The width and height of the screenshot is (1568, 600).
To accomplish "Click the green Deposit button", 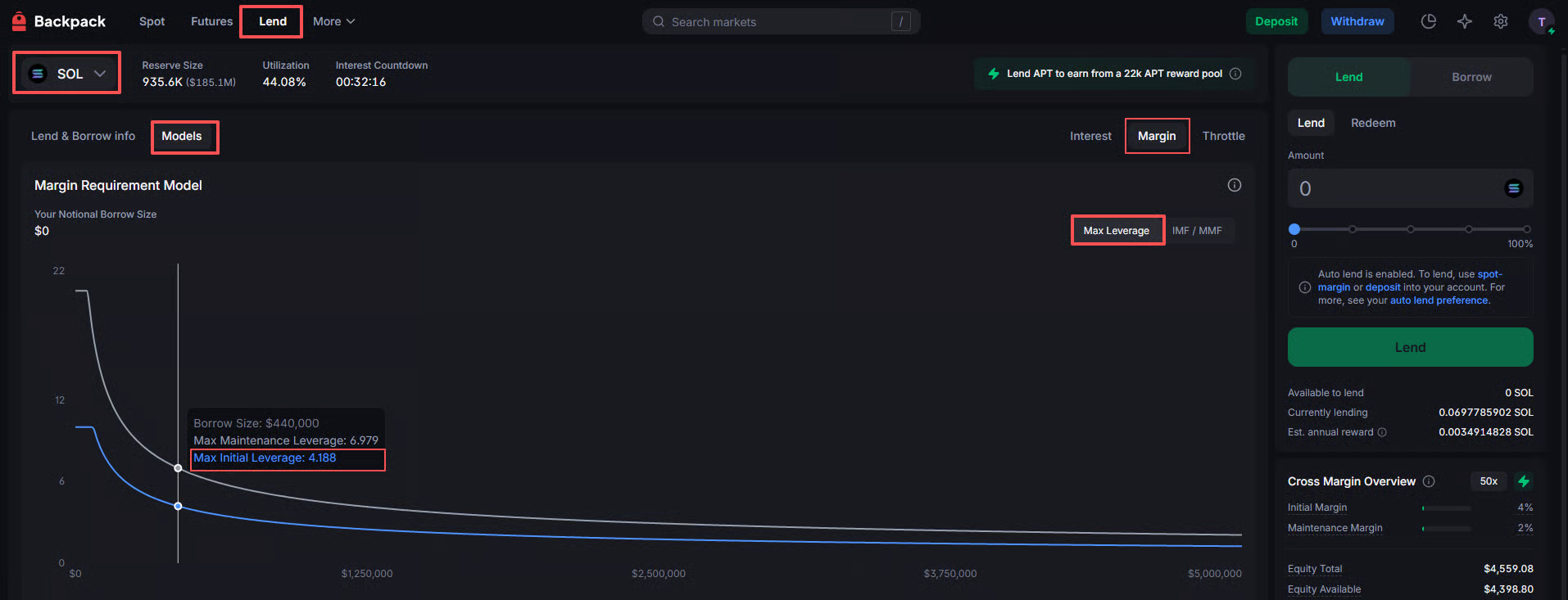I will tap(1276, 21).
